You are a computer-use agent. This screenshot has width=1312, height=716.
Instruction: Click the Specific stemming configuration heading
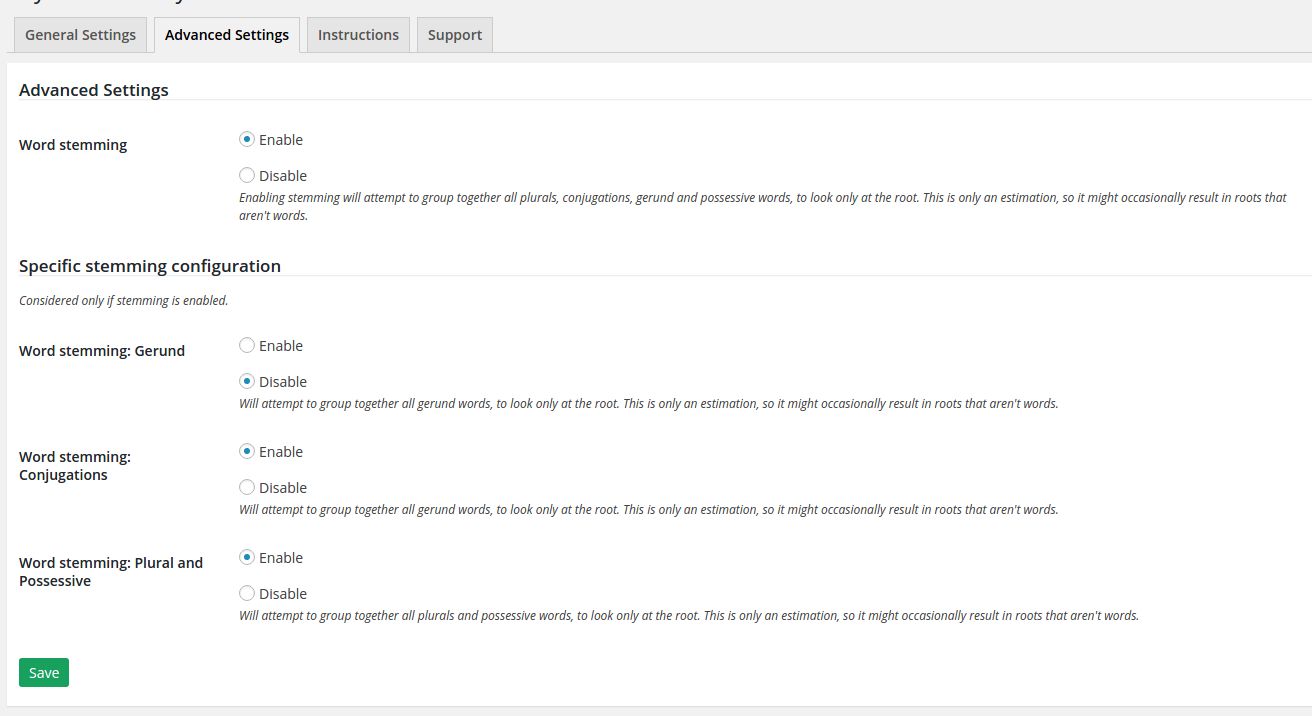tap(150, 266)
